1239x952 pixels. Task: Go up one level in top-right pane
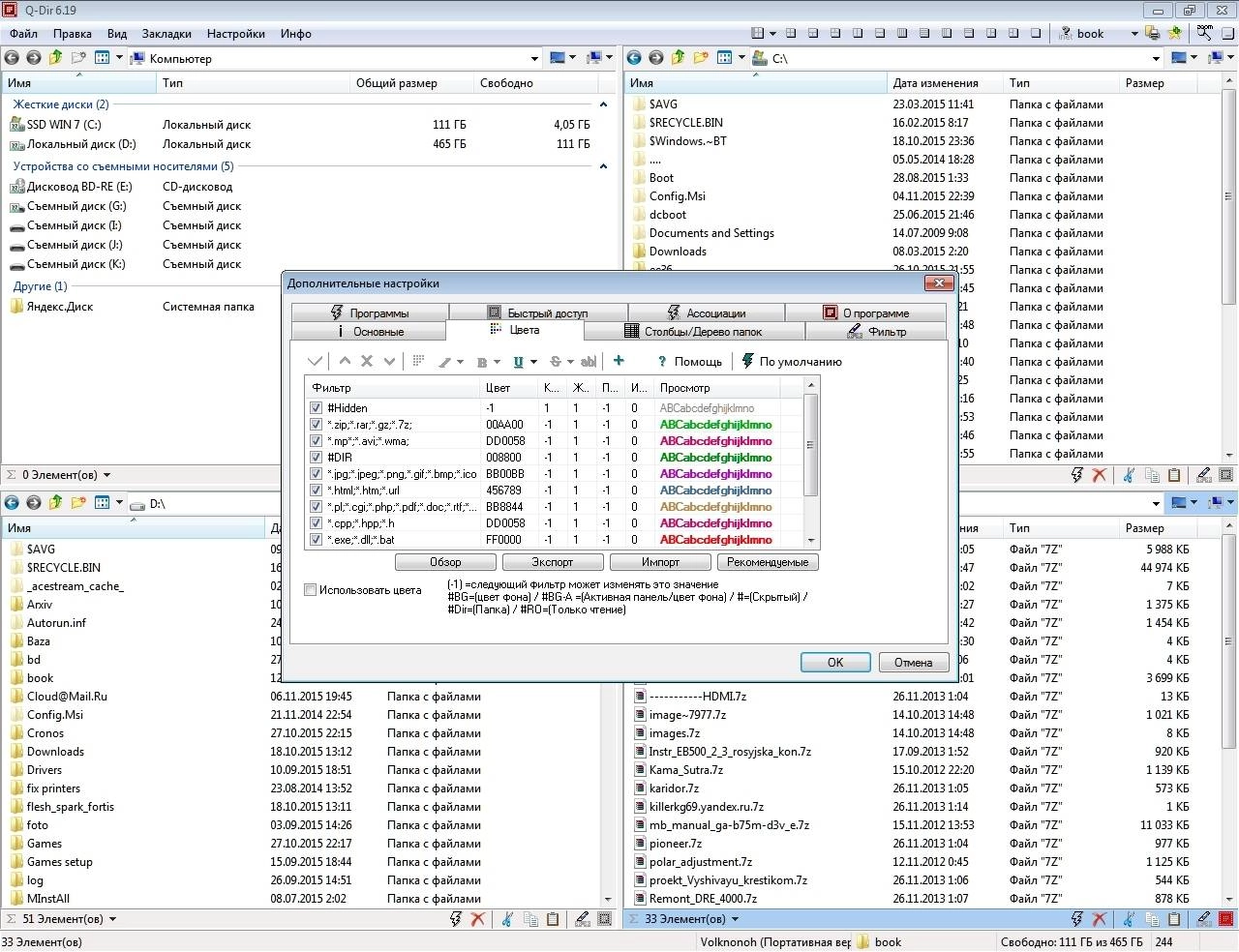click(x=679, y=58)
